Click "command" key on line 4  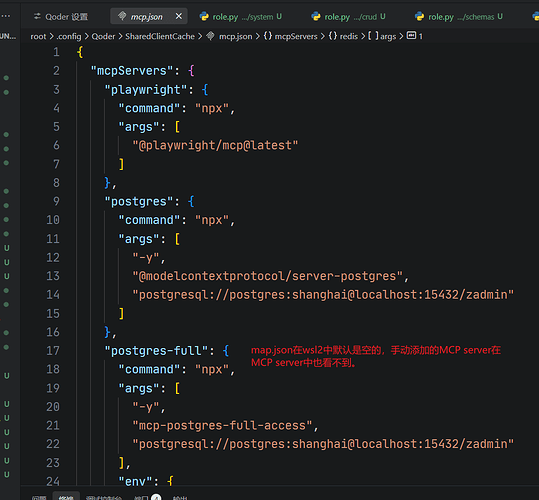click(x=149, y=108)
